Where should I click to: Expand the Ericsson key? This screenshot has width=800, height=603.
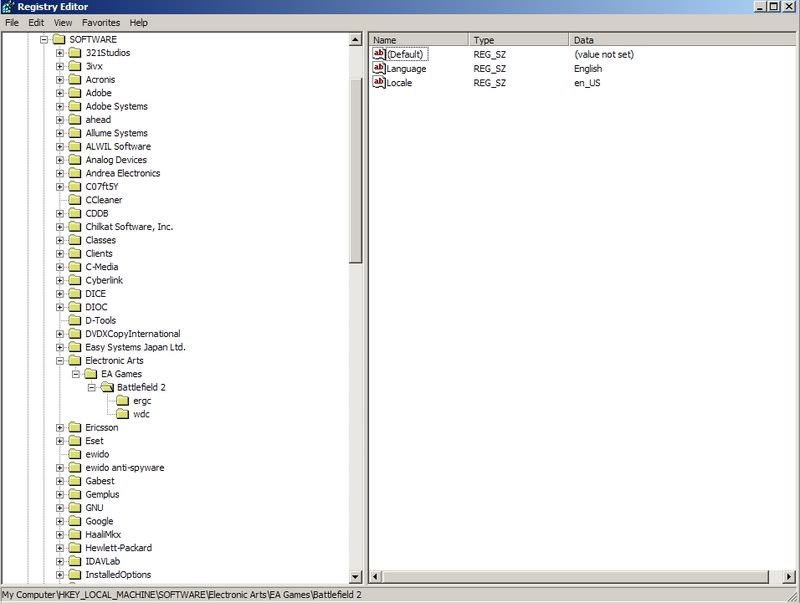[60, 428]
